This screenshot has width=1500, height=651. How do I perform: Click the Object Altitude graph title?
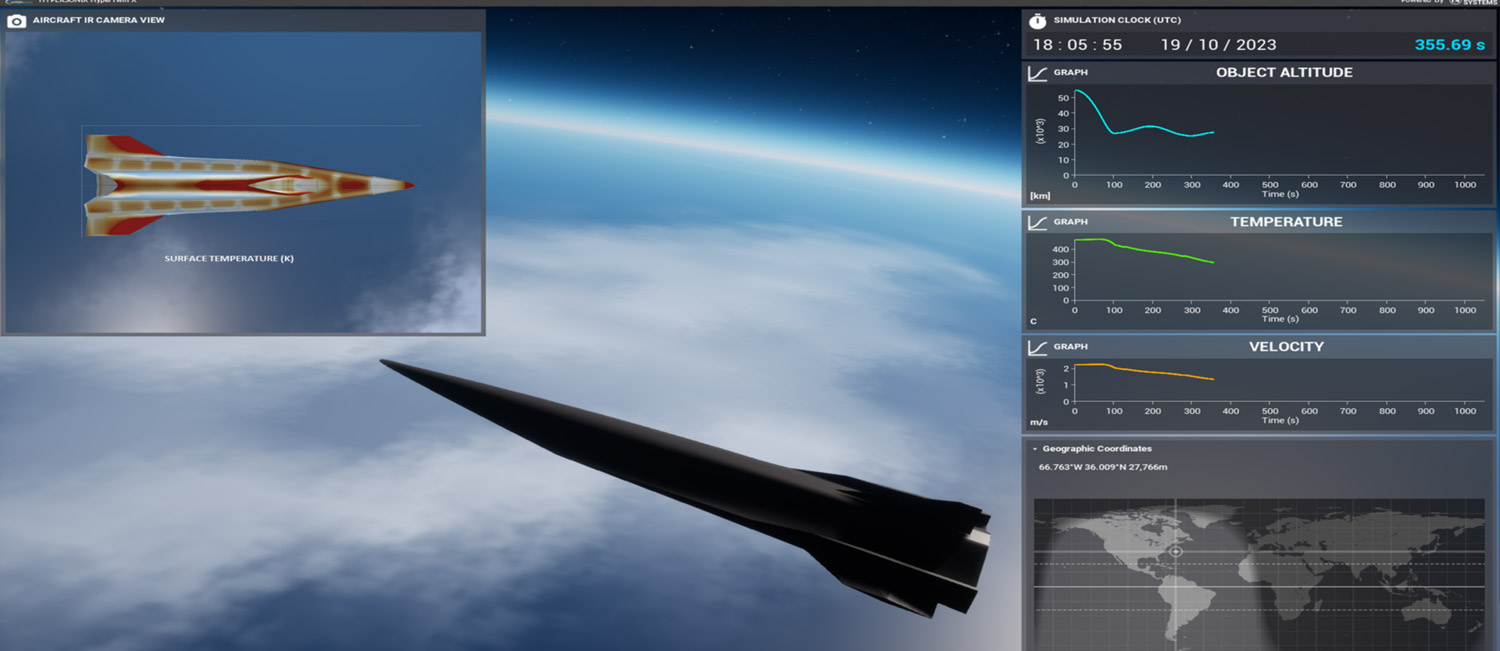[x=1284, y=73]
